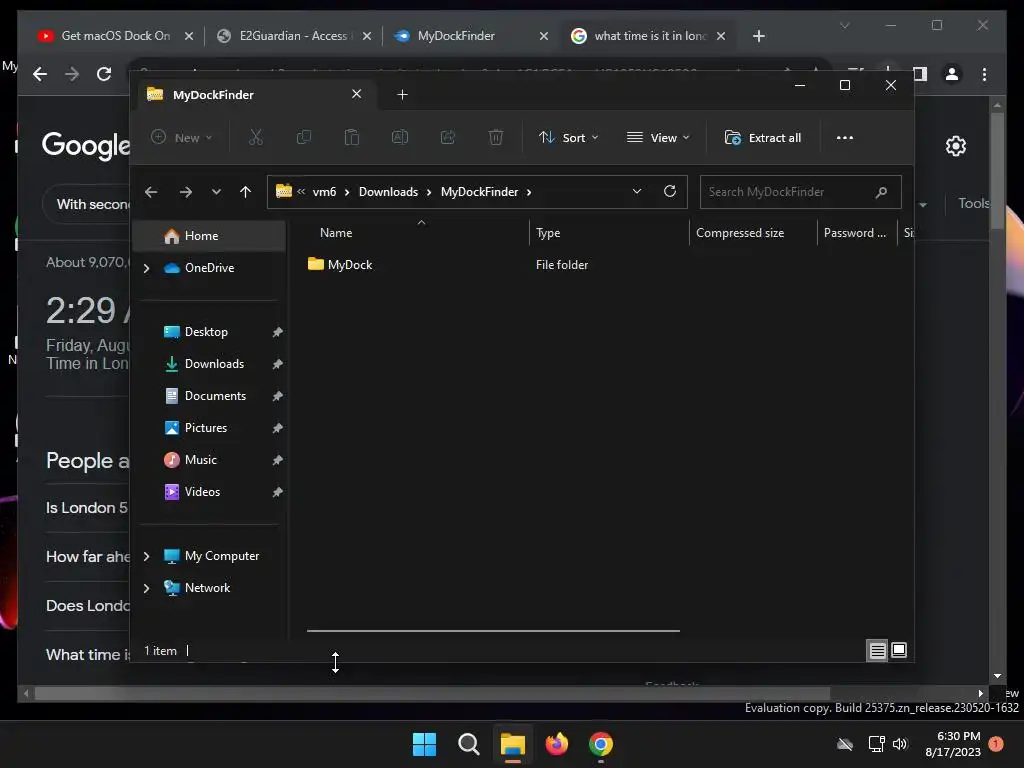
Task: Close the MyDockFinder Explorer tab
Action: (357, 94)
